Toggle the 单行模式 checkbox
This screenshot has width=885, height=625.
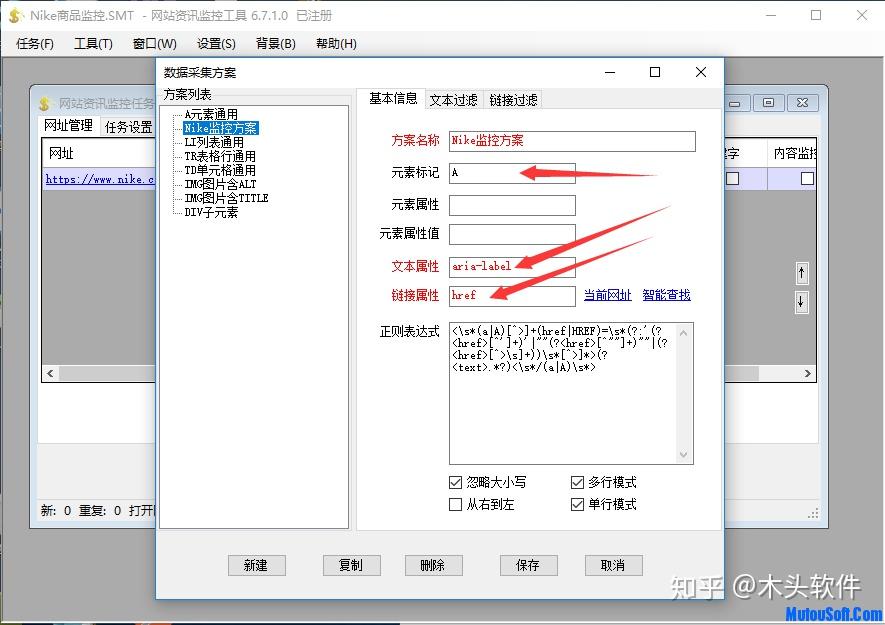(x=577, y=504)
